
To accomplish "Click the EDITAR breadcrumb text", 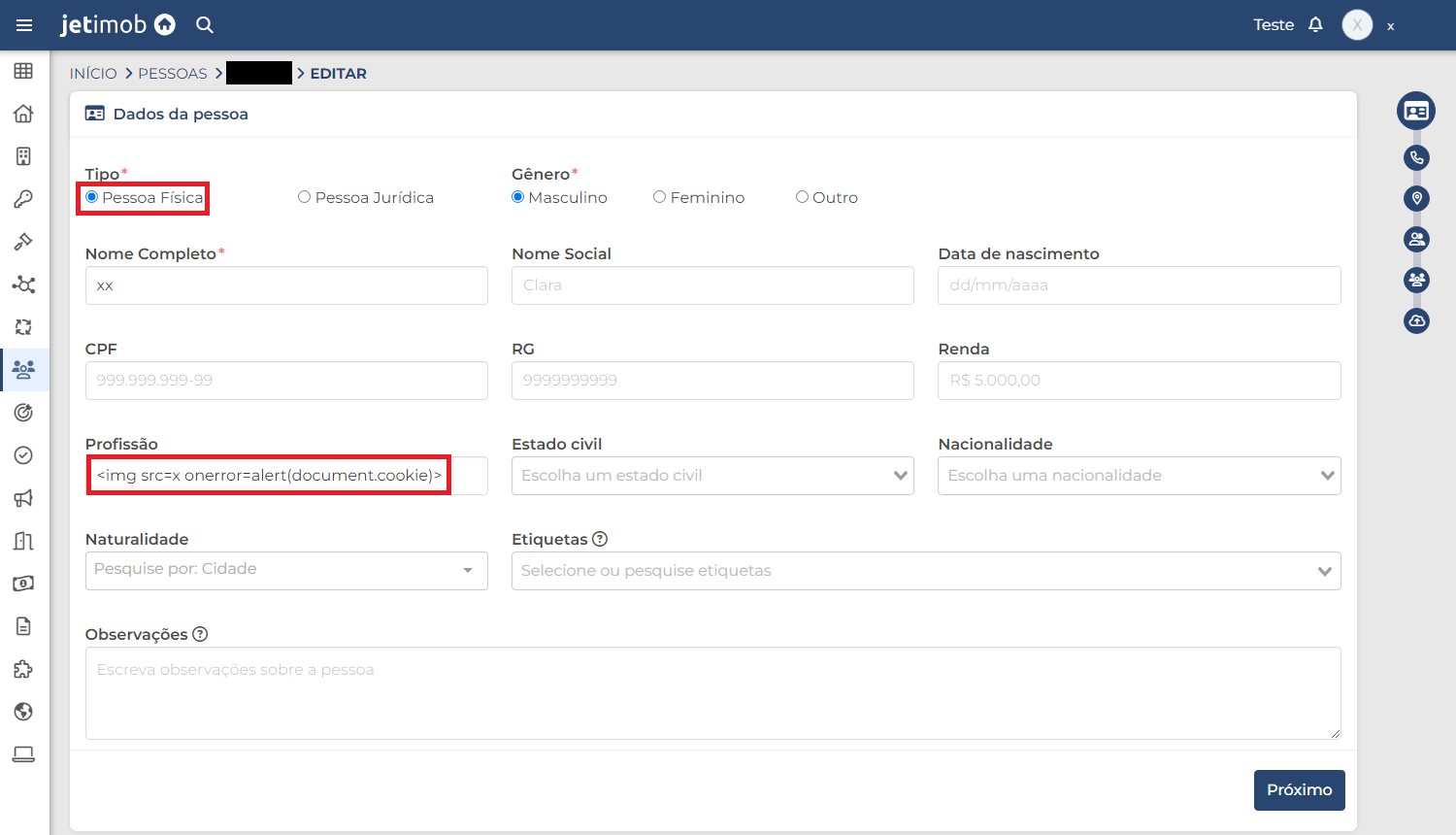I will pos(338,74).
